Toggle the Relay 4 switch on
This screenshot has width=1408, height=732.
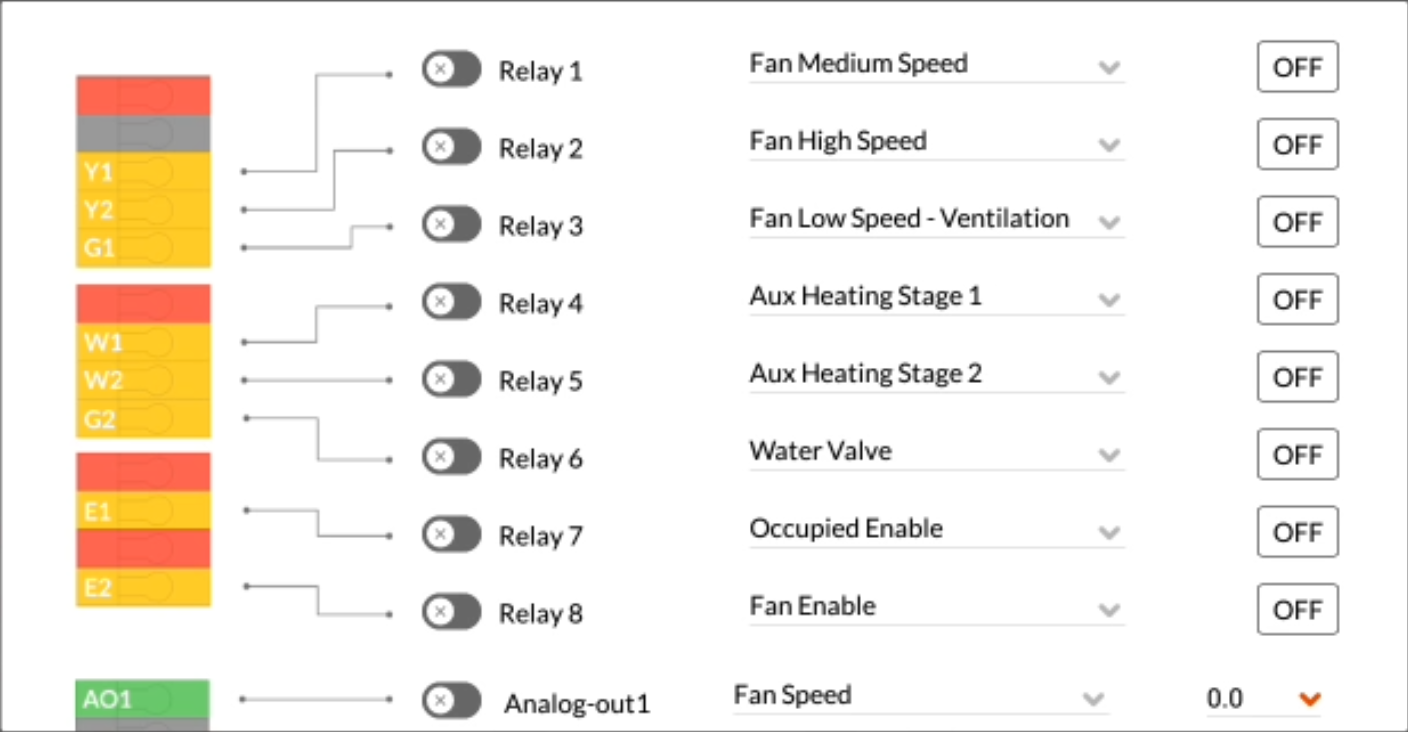pos(451,302)
